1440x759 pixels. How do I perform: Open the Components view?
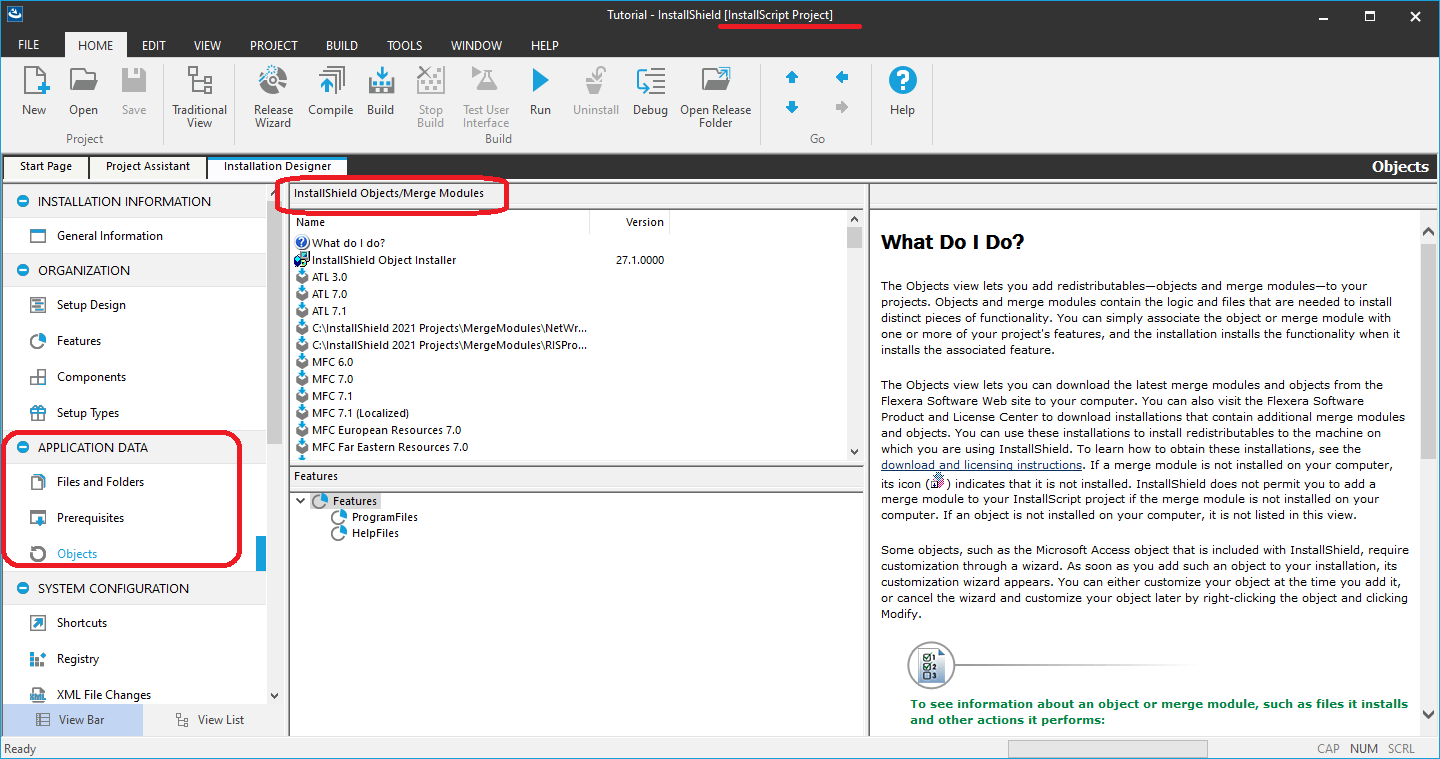coord(91,377)
